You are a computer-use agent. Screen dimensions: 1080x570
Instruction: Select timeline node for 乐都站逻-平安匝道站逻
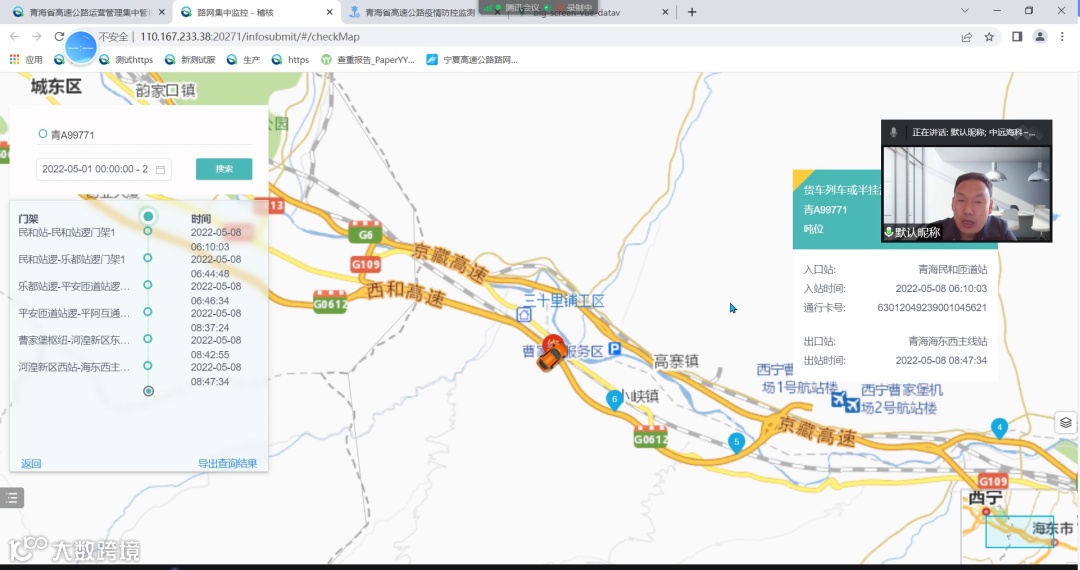(147, 285)
